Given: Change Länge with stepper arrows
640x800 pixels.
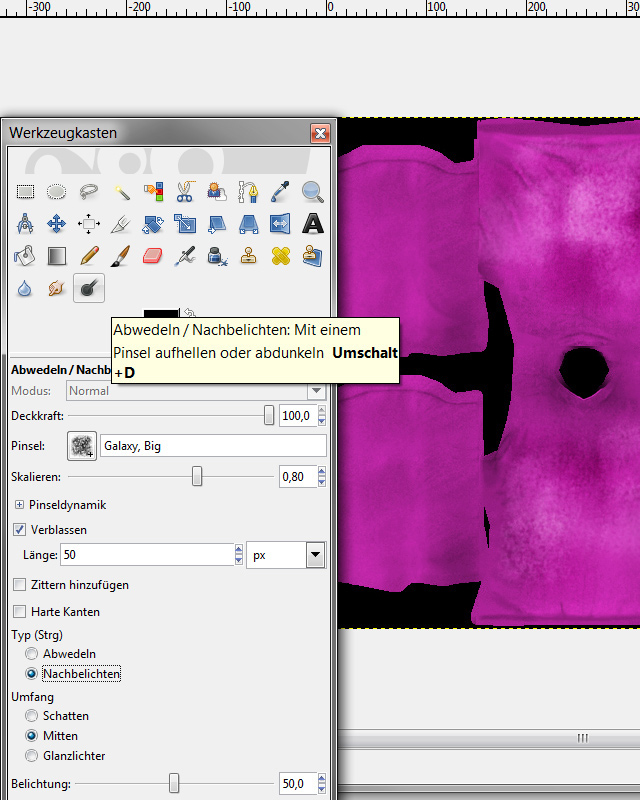Looking at the screenshot, I should [238, 555].
